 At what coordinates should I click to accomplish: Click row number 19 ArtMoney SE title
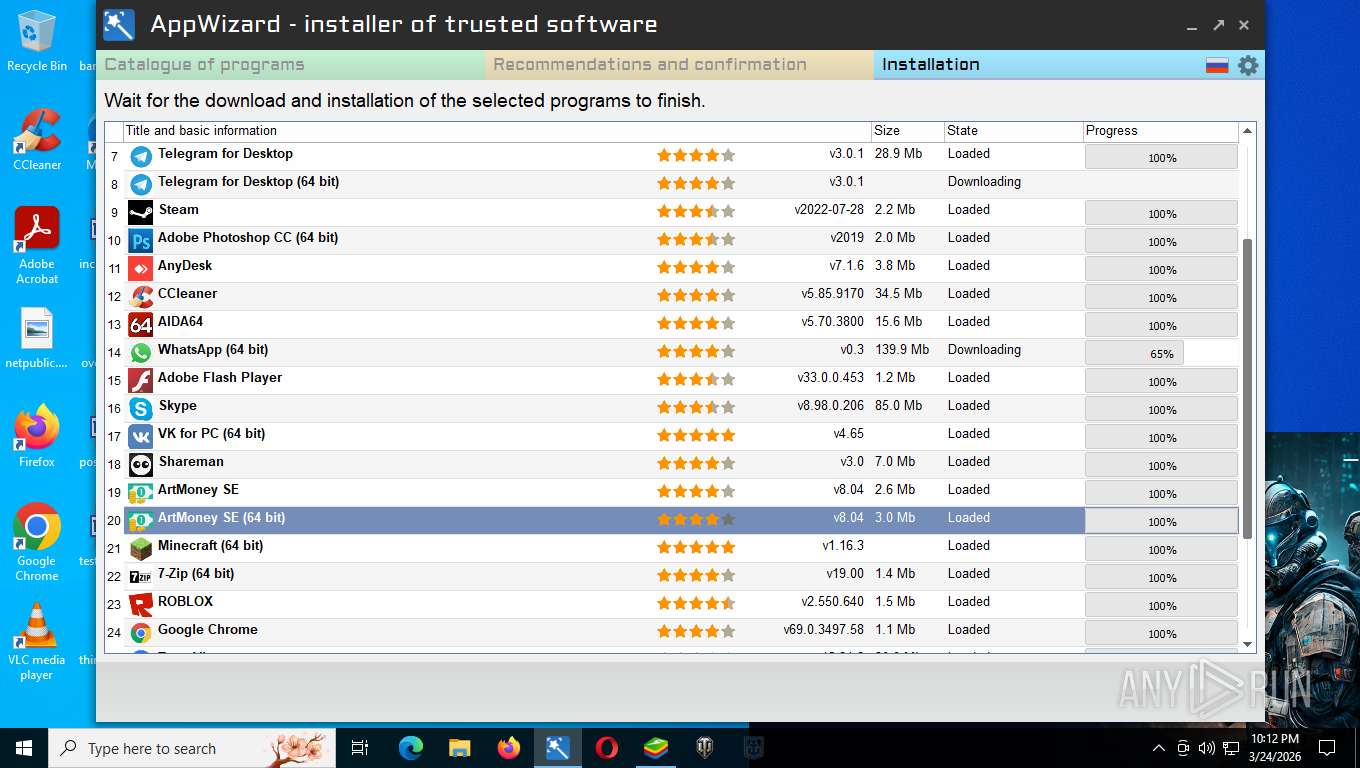click(198, 490)
